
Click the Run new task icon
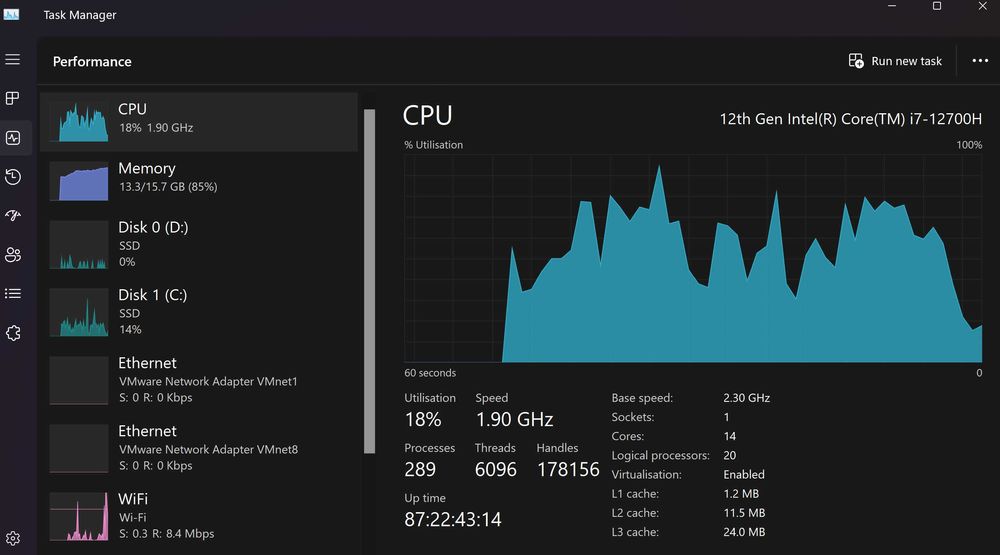[x=856, y=61]
